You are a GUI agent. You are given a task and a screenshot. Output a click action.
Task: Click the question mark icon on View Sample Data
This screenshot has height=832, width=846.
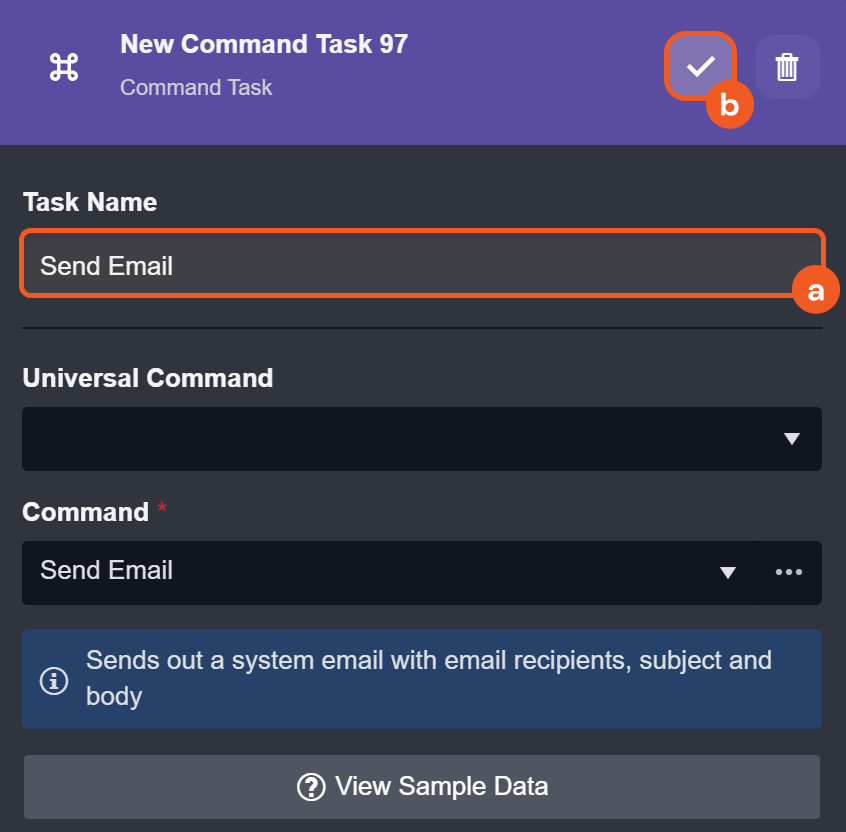(x=312, y=786)
